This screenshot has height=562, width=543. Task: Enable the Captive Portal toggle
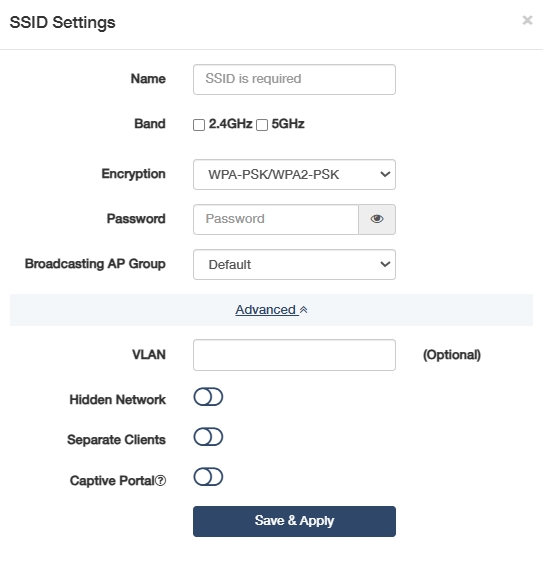tap(208, 477)
